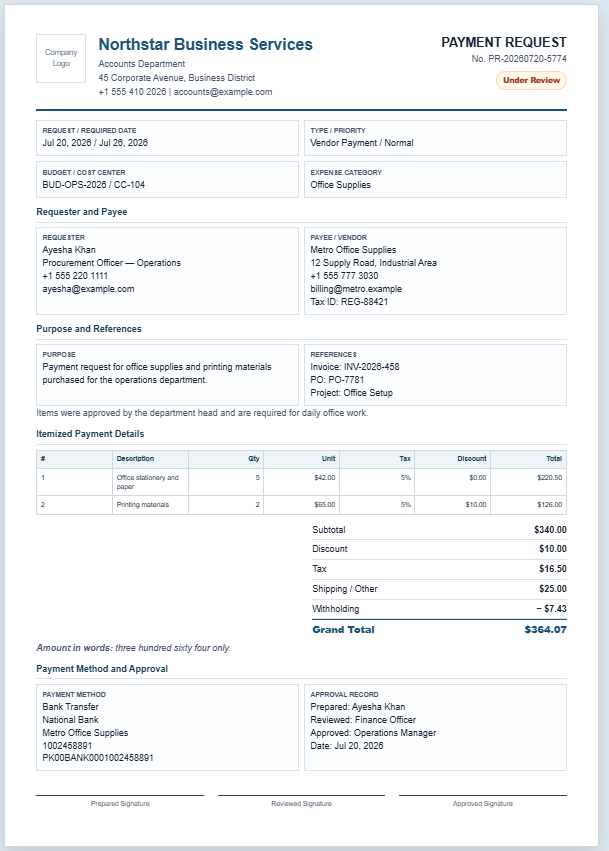Click Invoice: INV-2026-458 reference

click(354, 367)
